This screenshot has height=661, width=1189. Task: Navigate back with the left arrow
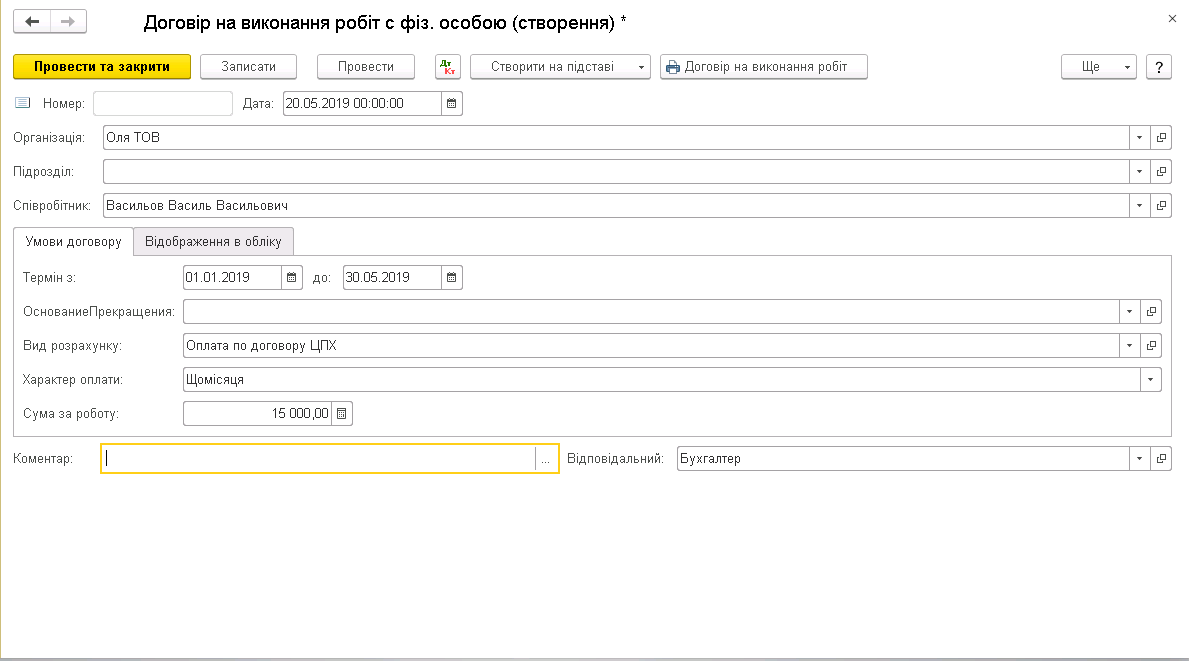point(33,21)
